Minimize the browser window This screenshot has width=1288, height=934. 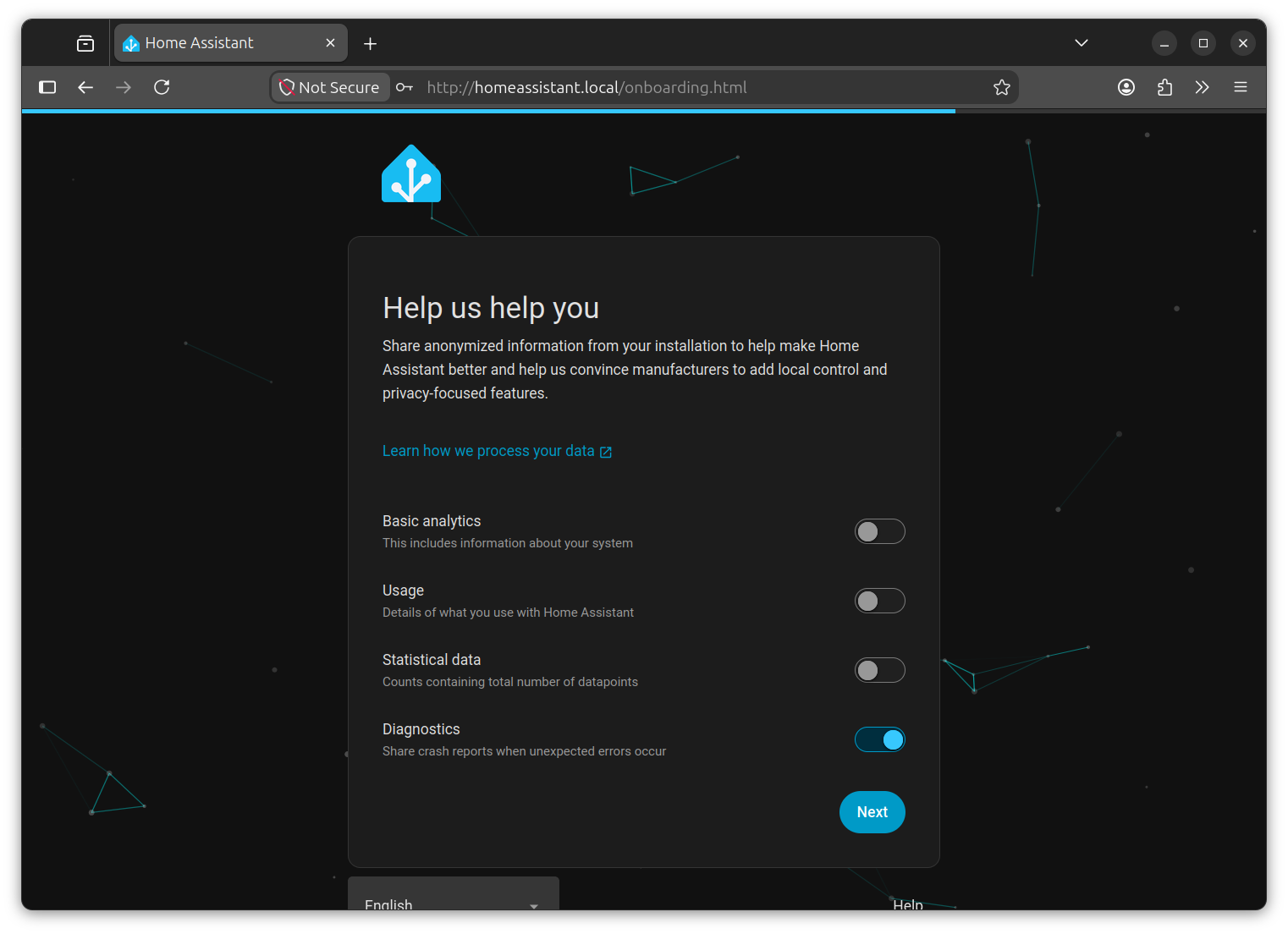pyautogui.click(x=1164, y=43)
